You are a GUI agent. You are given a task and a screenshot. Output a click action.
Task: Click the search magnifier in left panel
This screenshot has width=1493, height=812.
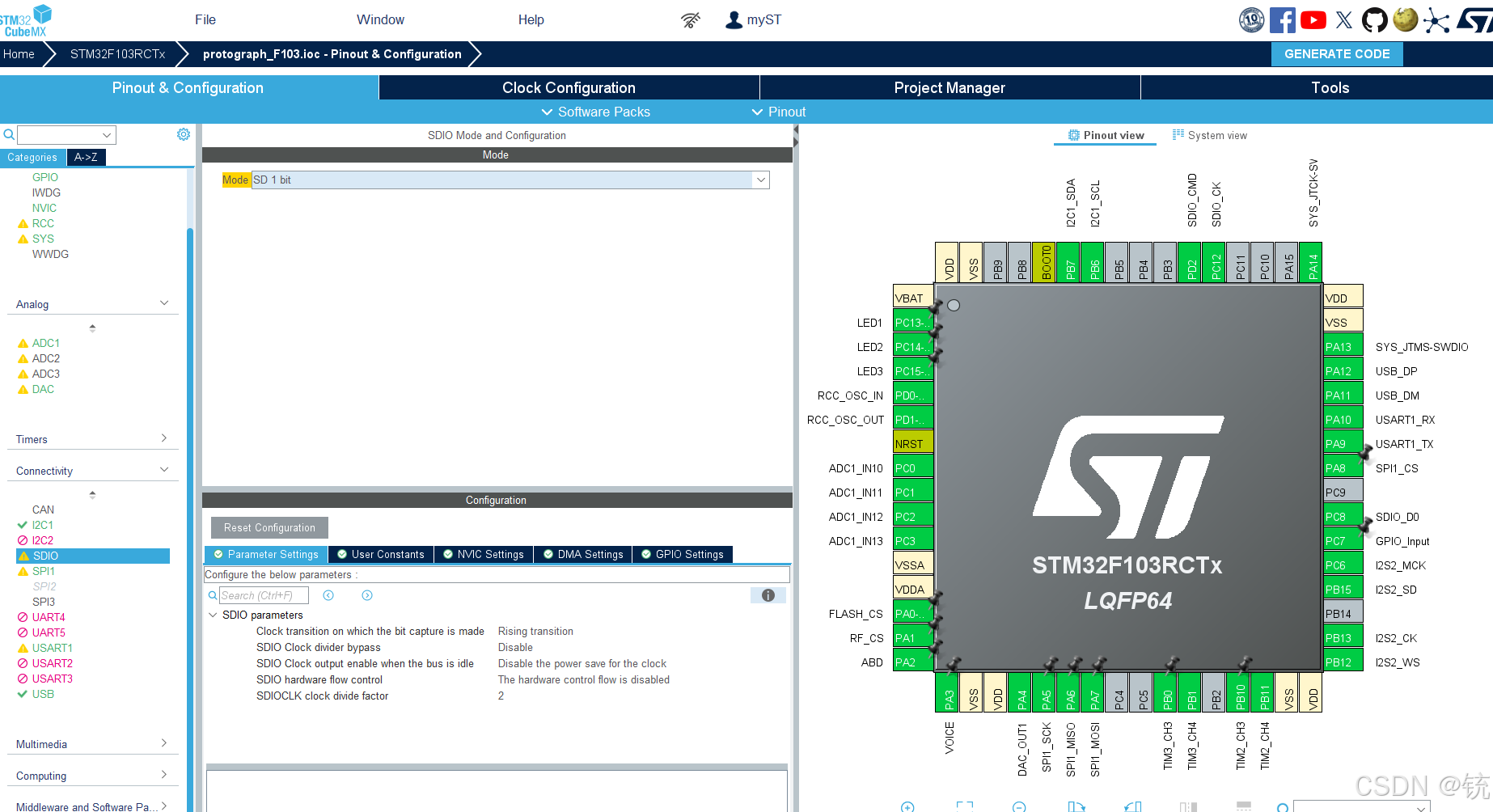pyautogui.click(x=9, y=134)
